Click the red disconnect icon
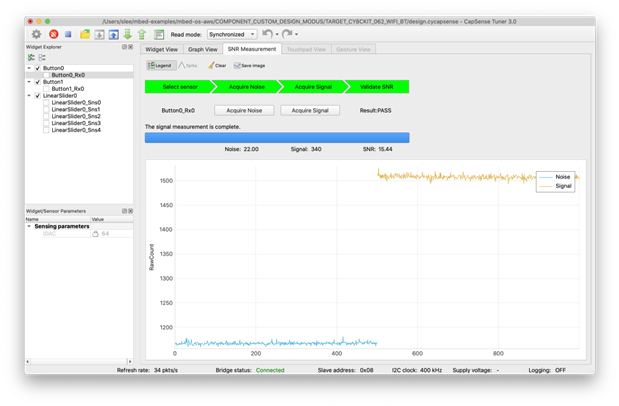 [x=54, y=34]
